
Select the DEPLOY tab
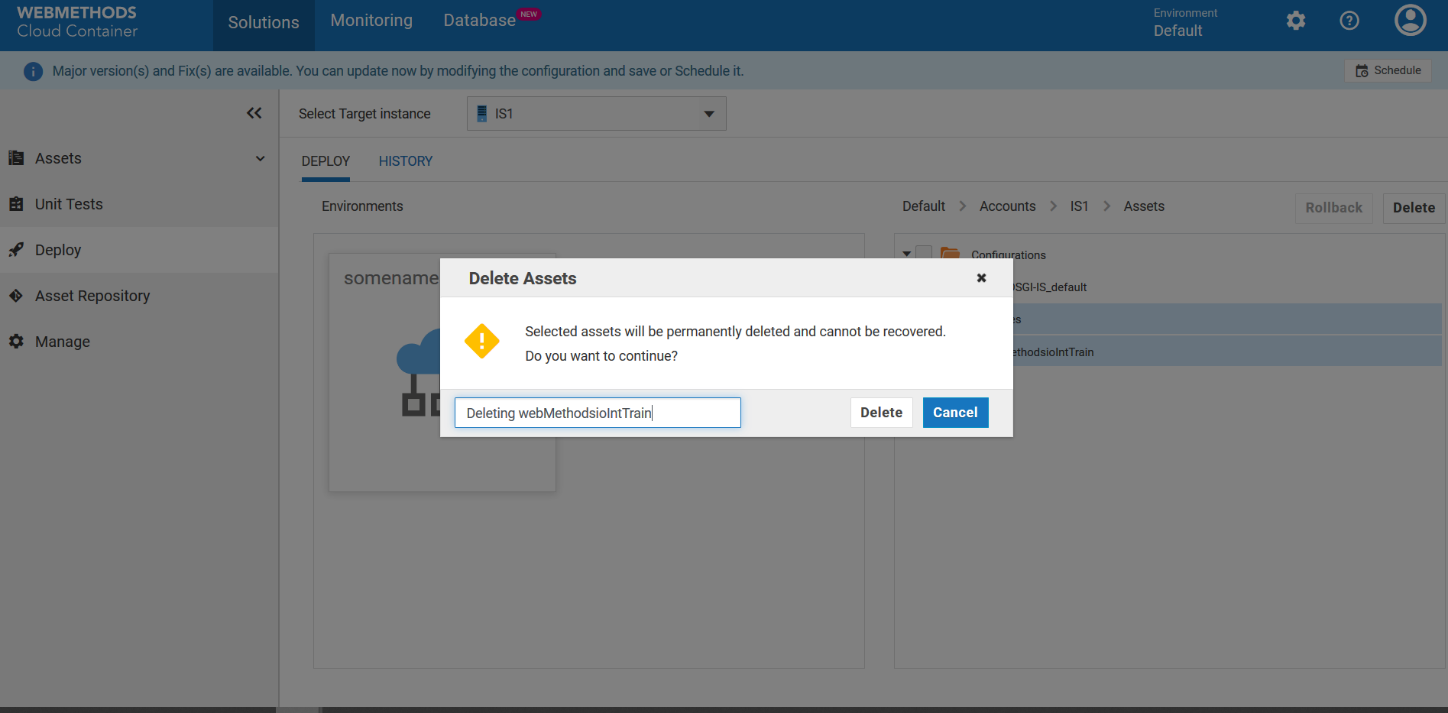(x=326, y=161)
